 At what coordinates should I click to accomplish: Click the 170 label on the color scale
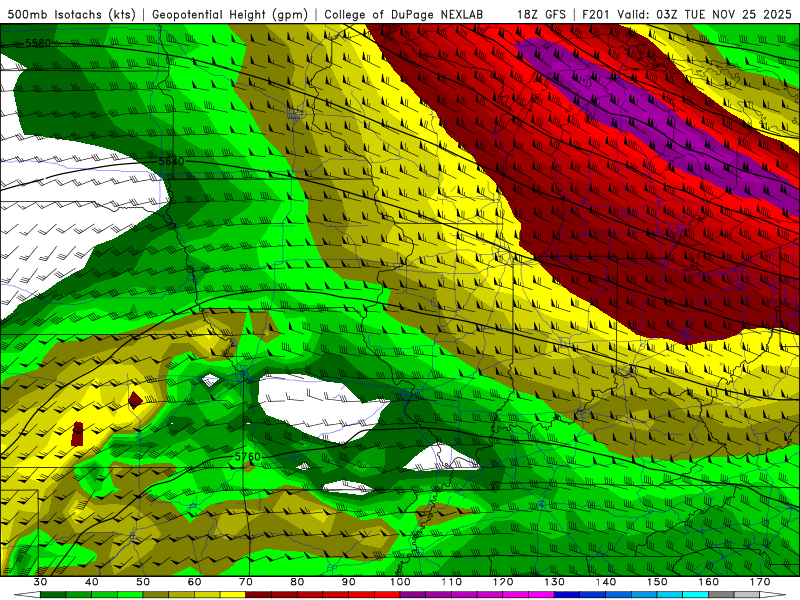pyautogui.click(x=760, y=582)
